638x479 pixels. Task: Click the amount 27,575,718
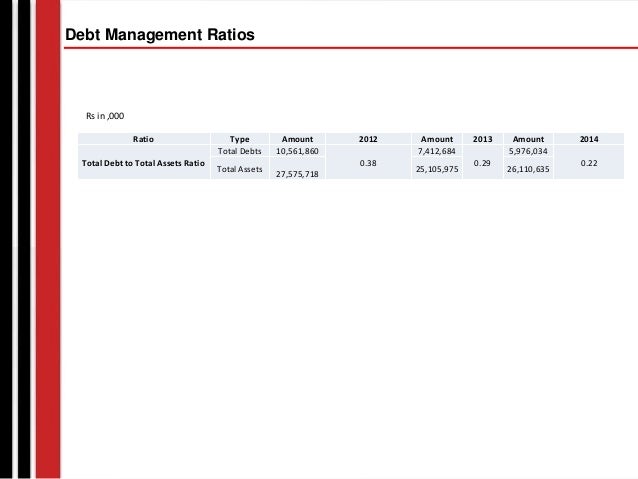click(297, 174)
